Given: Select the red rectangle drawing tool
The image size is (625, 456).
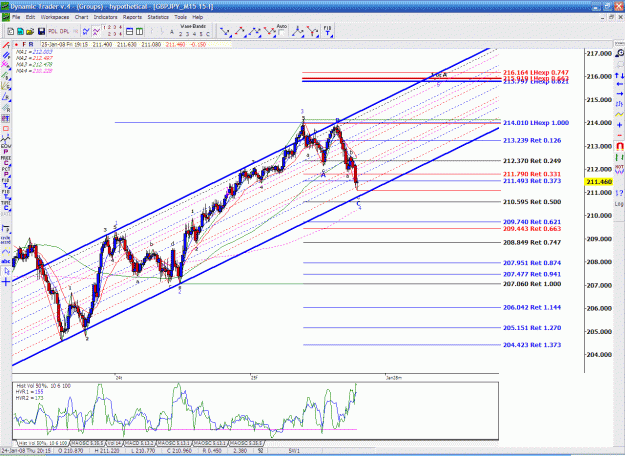Looking at the screenshot, I should (6, 129).
